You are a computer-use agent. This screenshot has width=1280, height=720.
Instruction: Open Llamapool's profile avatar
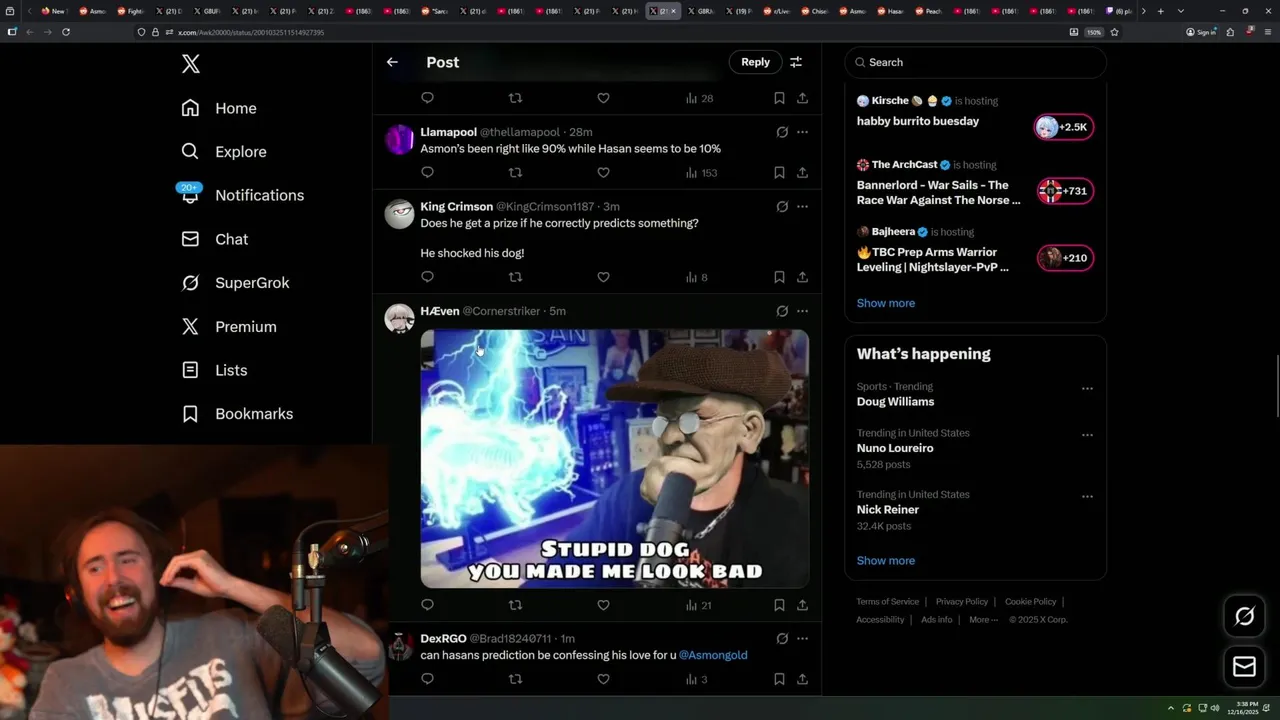[399, 139]
